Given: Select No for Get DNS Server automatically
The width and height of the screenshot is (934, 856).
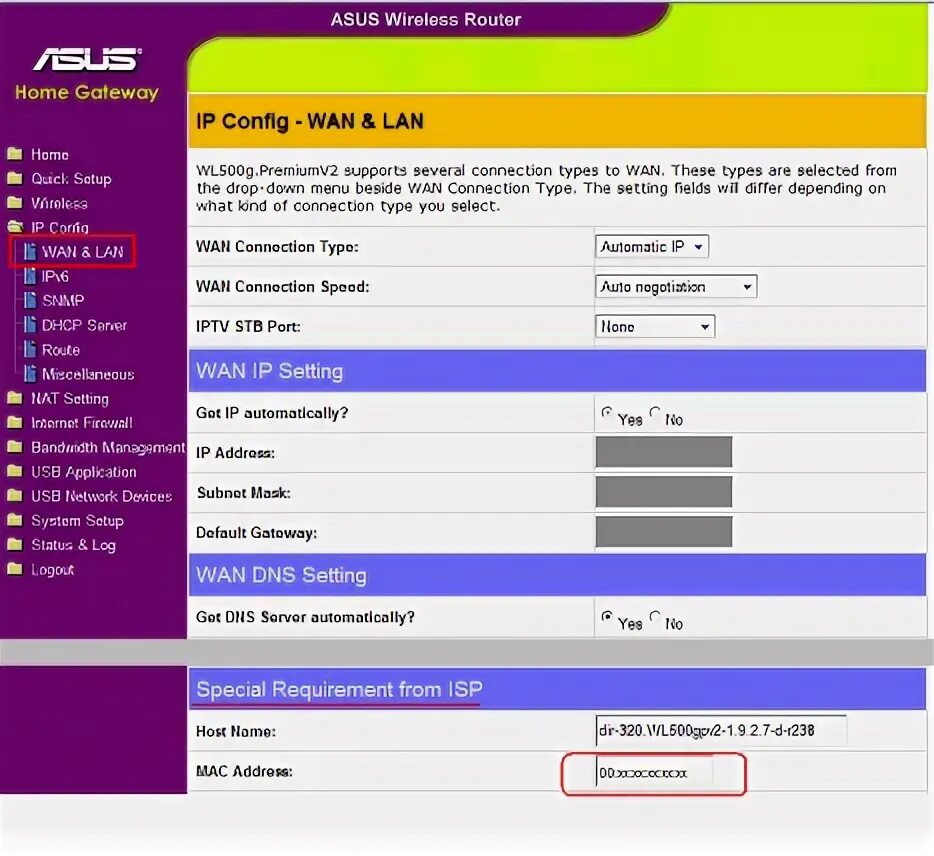Looking at the screenshot, I should 655,617.
